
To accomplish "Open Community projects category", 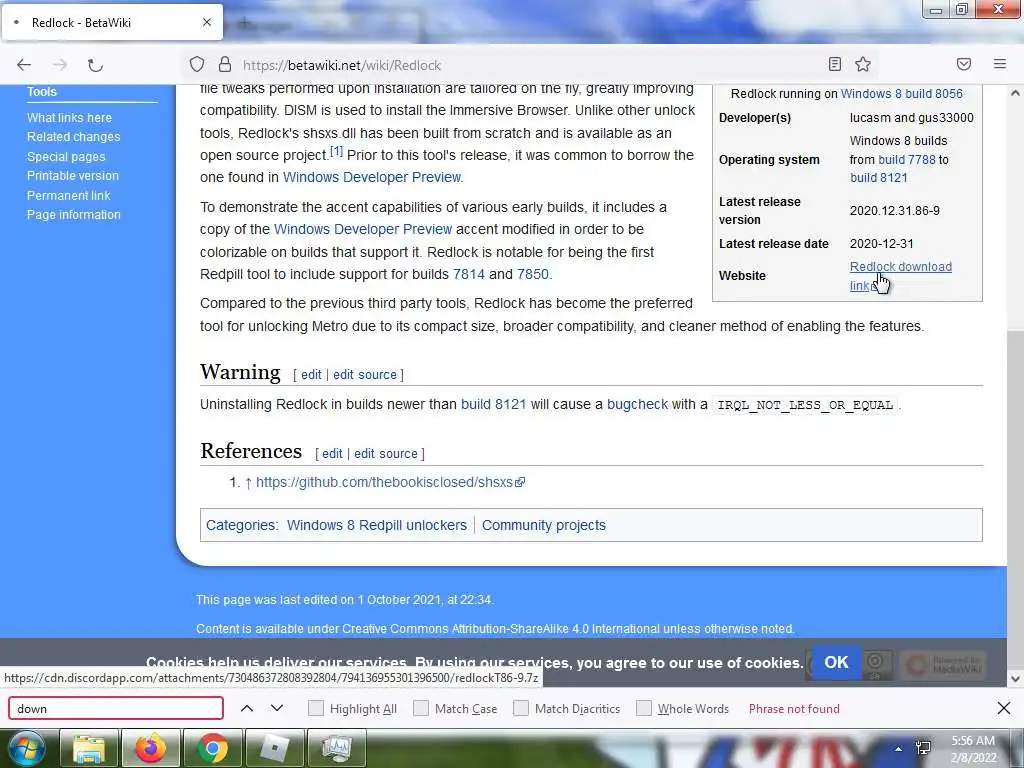I will tap(544, 525).
